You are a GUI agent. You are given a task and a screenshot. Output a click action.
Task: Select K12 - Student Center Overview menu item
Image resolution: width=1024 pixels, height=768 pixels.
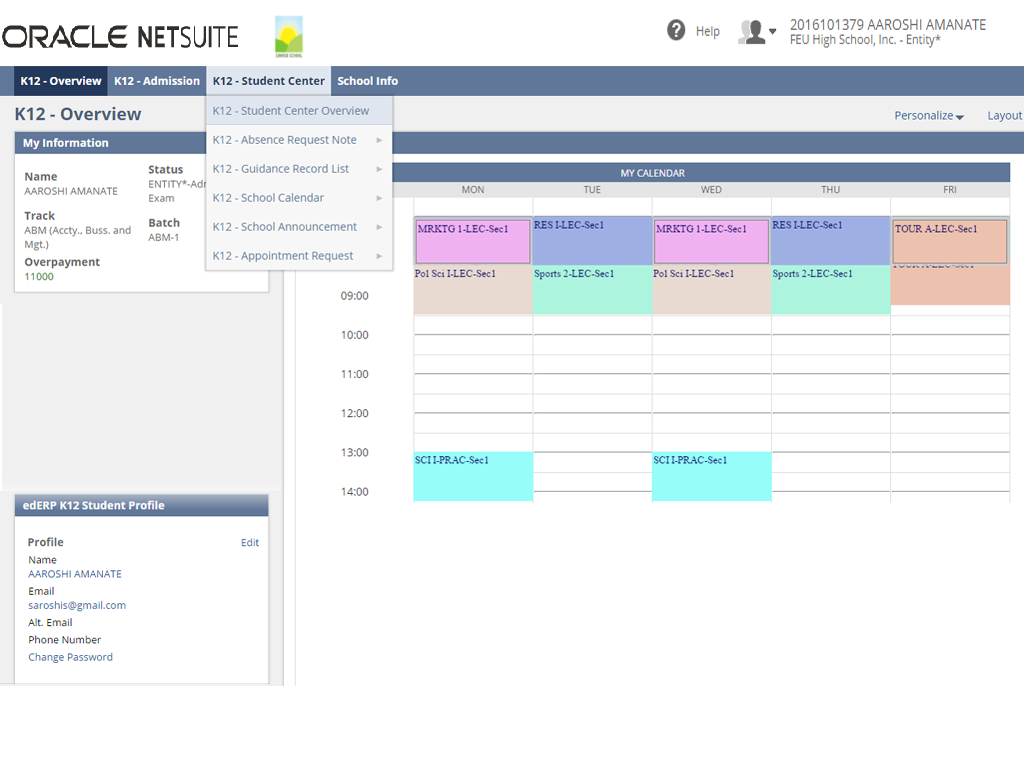pyautogui.click(x=299, y=110)
